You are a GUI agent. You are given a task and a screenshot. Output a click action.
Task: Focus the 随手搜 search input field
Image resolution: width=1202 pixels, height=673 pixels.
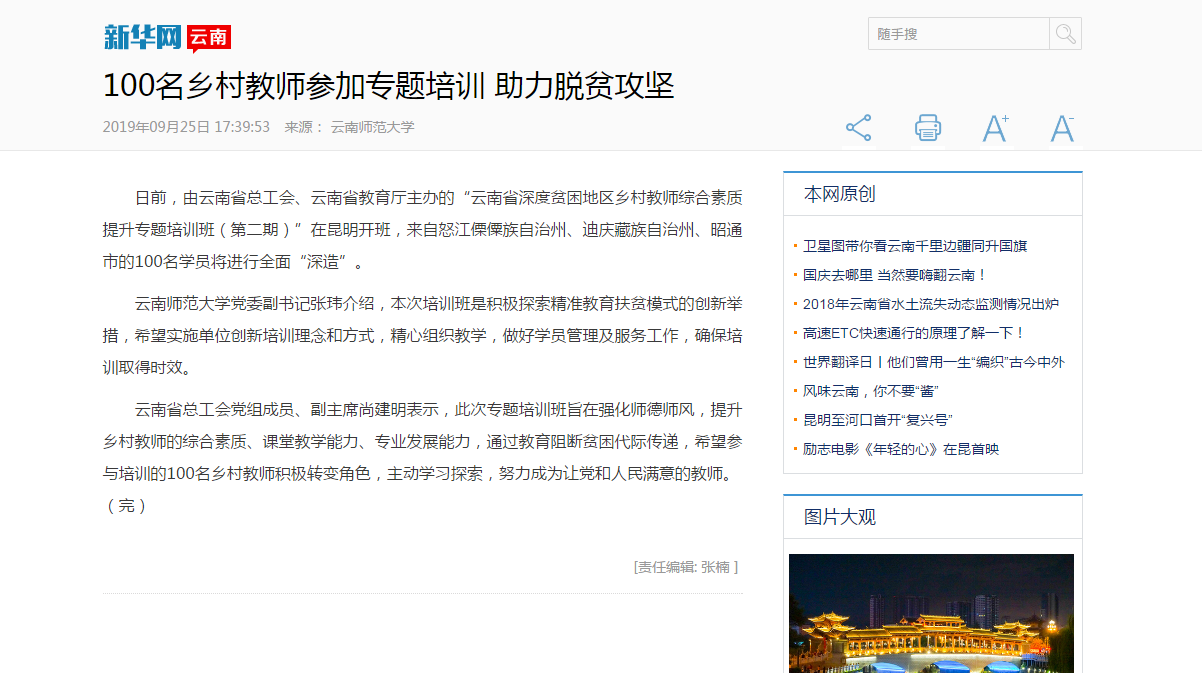pos(958,34)
